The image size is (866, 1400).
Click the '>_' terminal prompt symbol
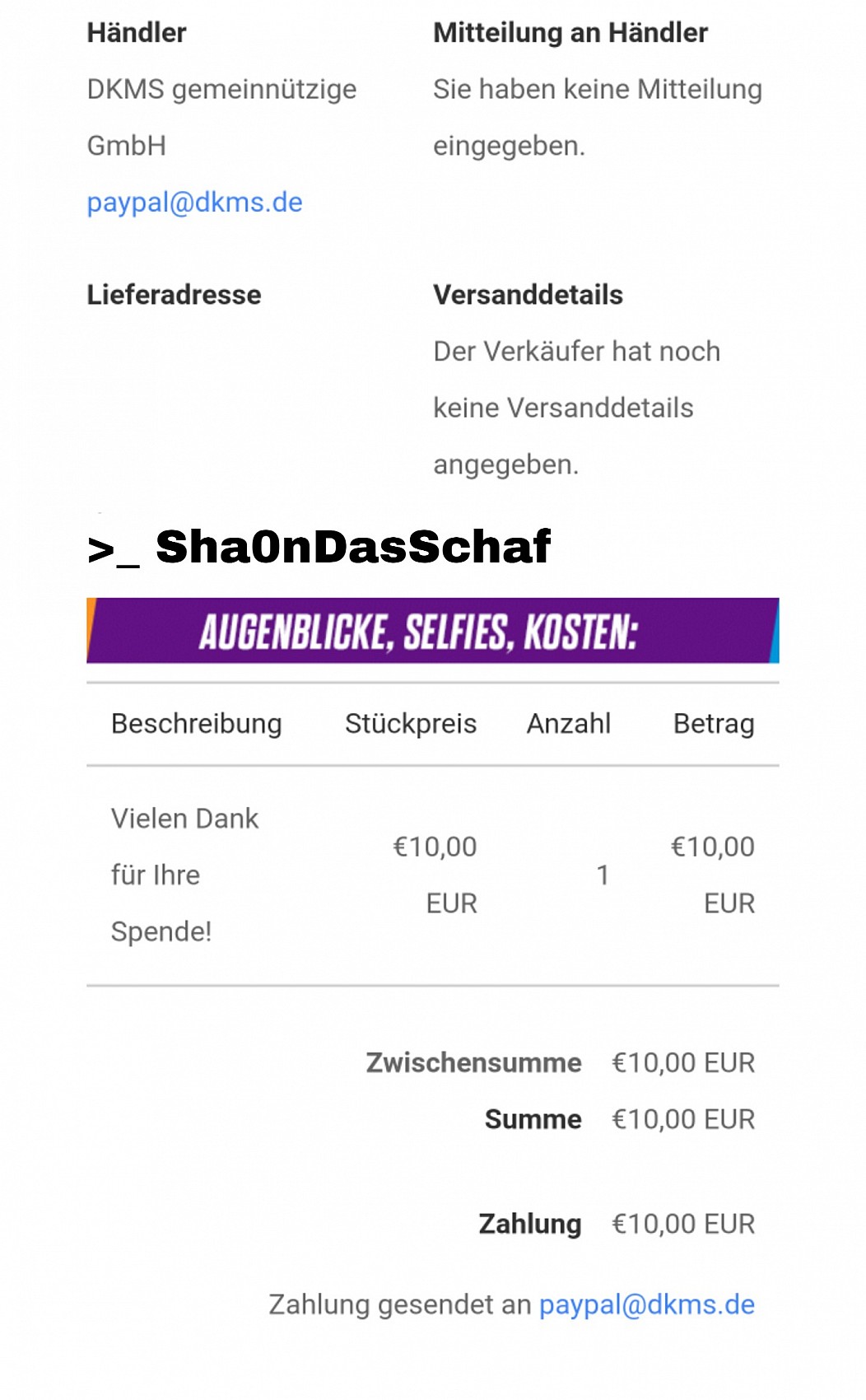coord(113,550)
